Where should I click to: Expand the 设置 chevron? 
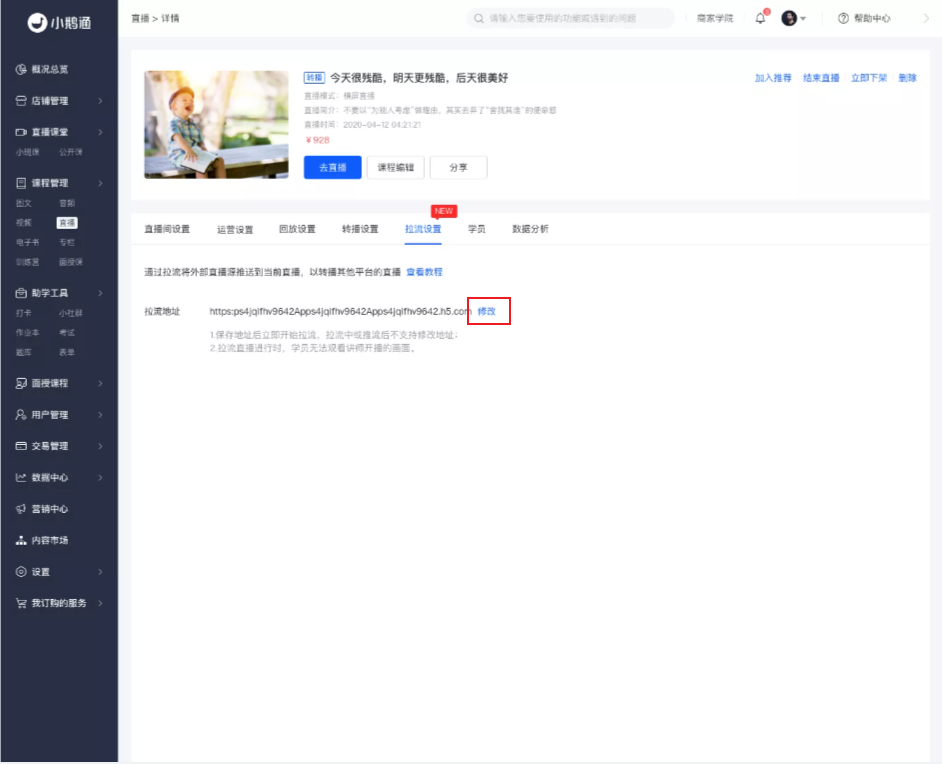pos(100,572)
